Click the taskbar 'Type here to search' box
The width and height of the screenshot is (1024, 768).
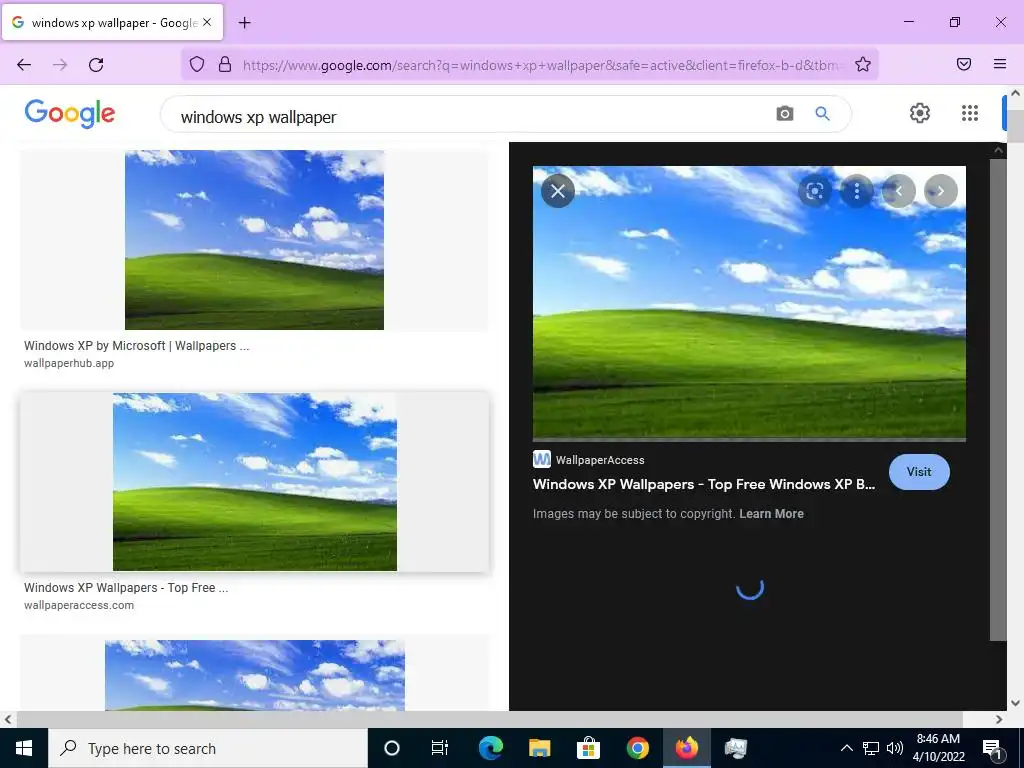[208, 748]
